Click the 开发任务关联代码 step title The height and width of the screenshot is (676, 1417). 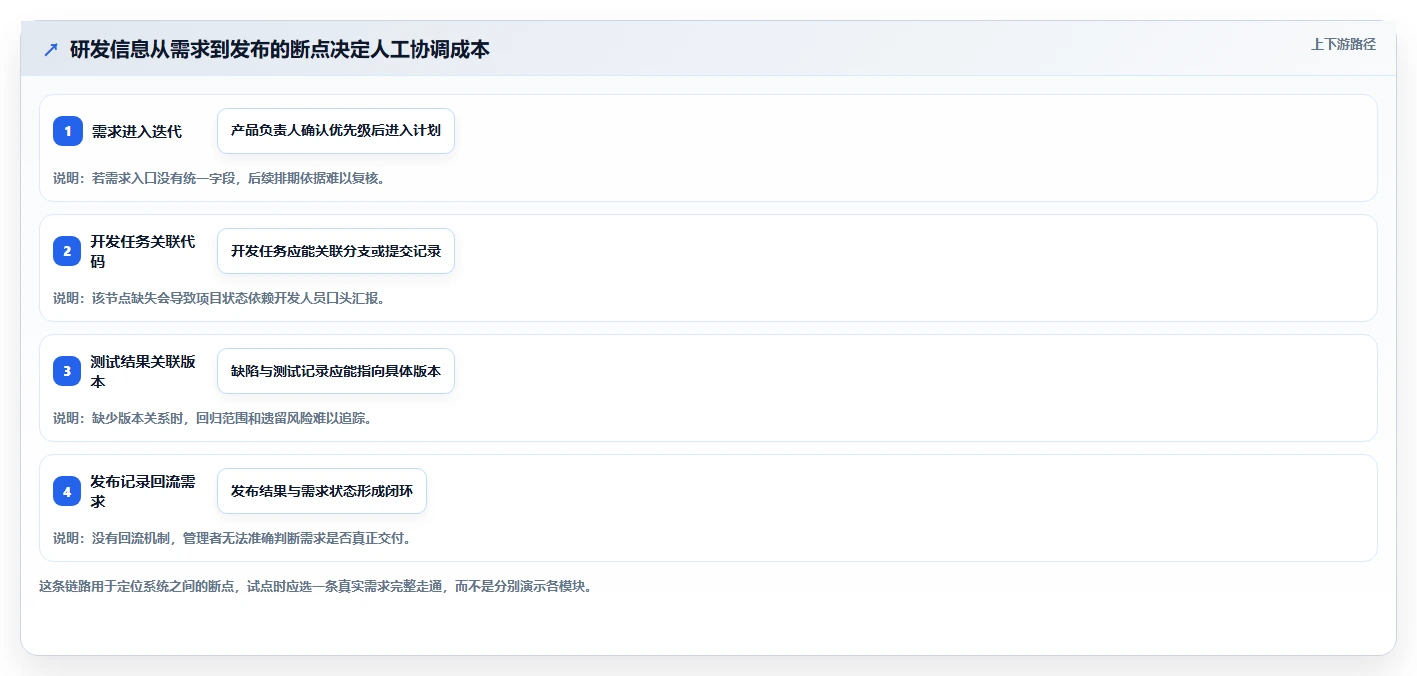pyautogui.click(x=143, y=251)
